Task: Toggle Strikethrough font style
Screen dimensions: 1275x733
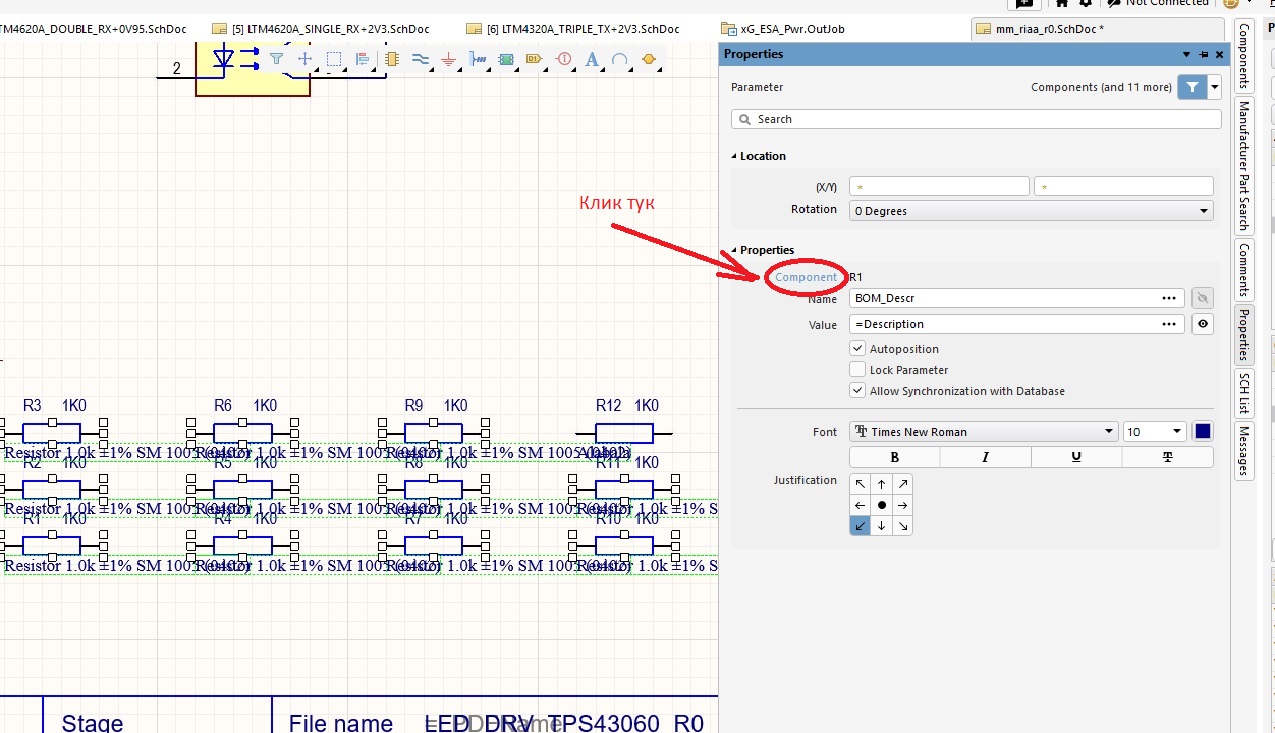Action: coord(1167,457)
